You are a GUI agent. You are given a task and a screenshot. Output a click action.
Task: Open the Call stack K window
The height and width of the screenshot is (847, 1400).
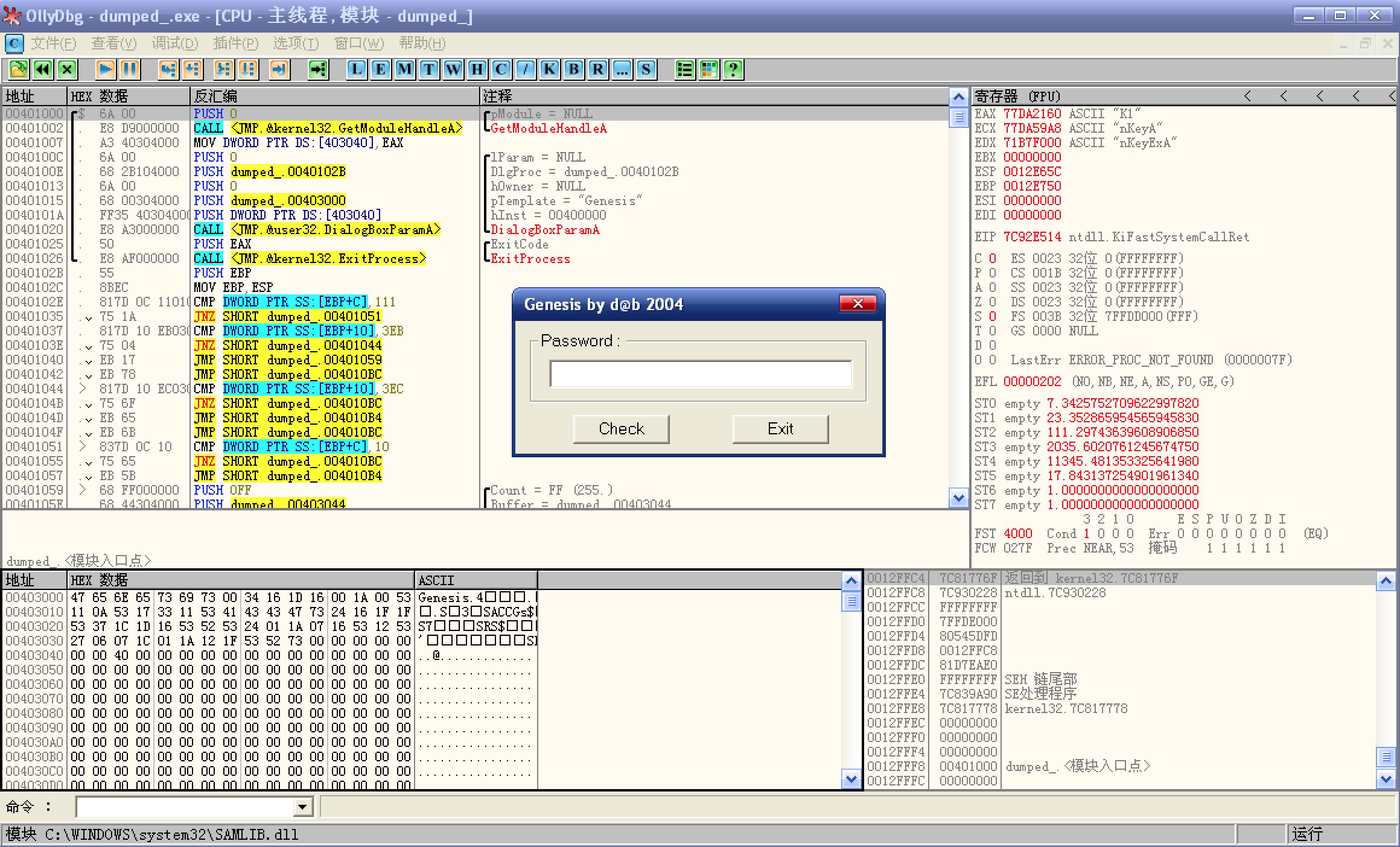tap(550, 69)
